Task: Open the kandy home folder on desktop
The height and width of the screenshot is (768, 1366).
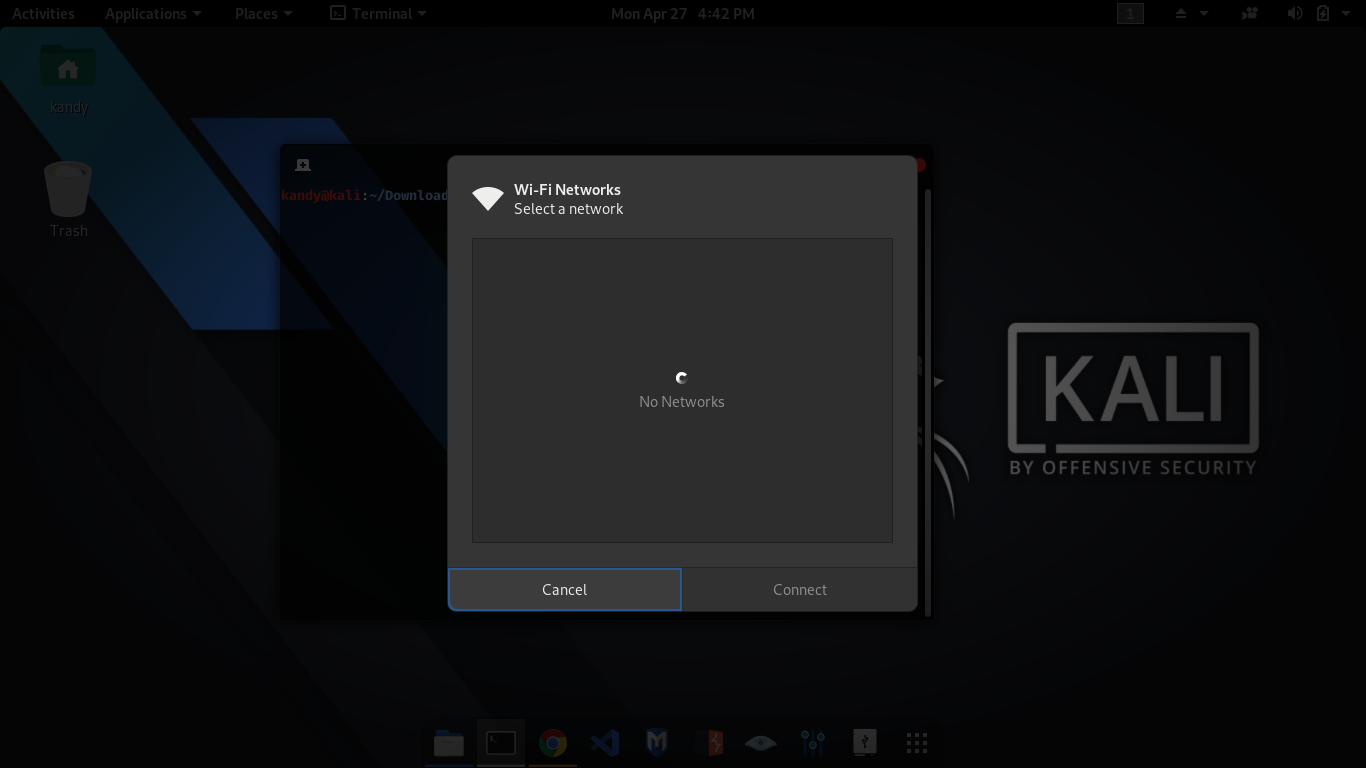Action: click(x=68, y=79)
